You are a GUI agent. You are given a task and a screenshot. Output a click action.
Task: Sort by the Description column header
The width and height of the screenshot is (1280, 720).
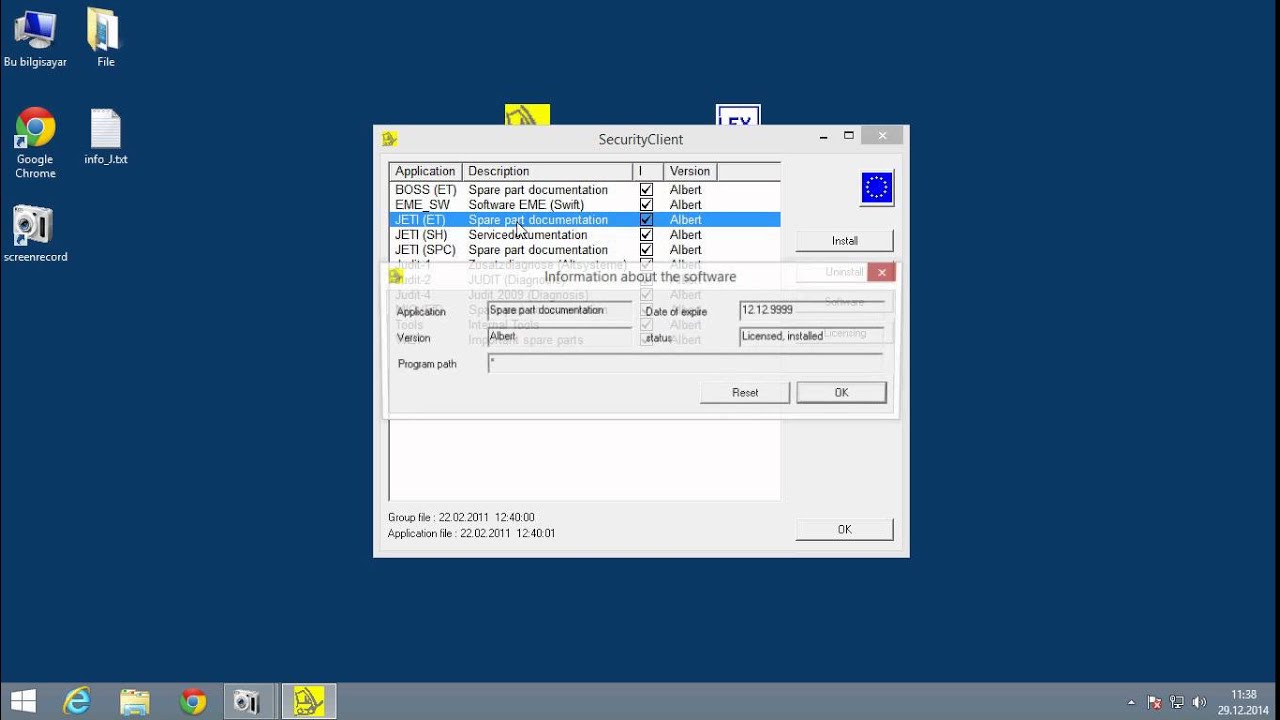[x=547, y=171]
